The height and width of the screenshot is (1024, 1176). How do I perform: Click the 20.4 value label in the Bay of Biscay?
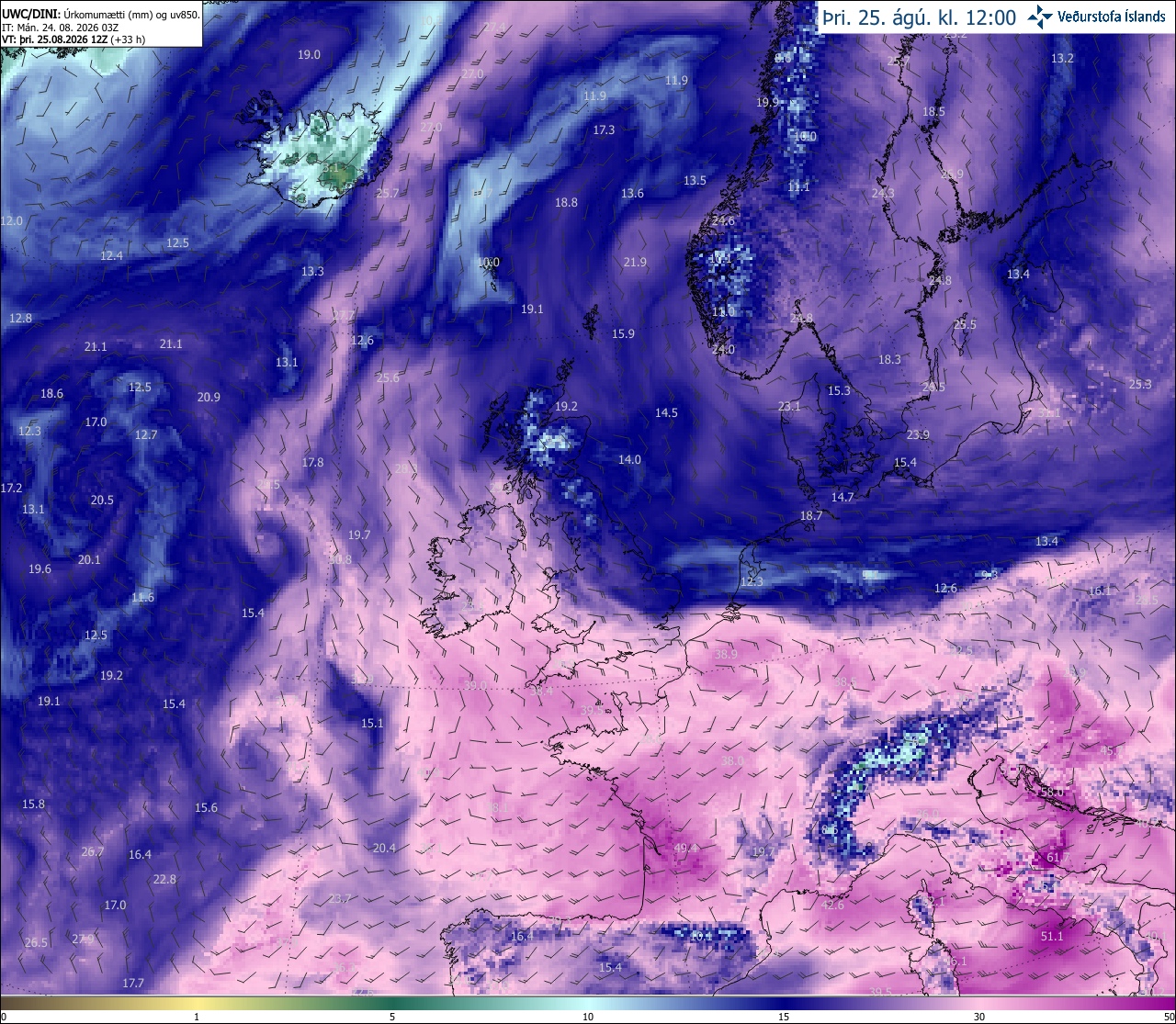click(384, 848)
